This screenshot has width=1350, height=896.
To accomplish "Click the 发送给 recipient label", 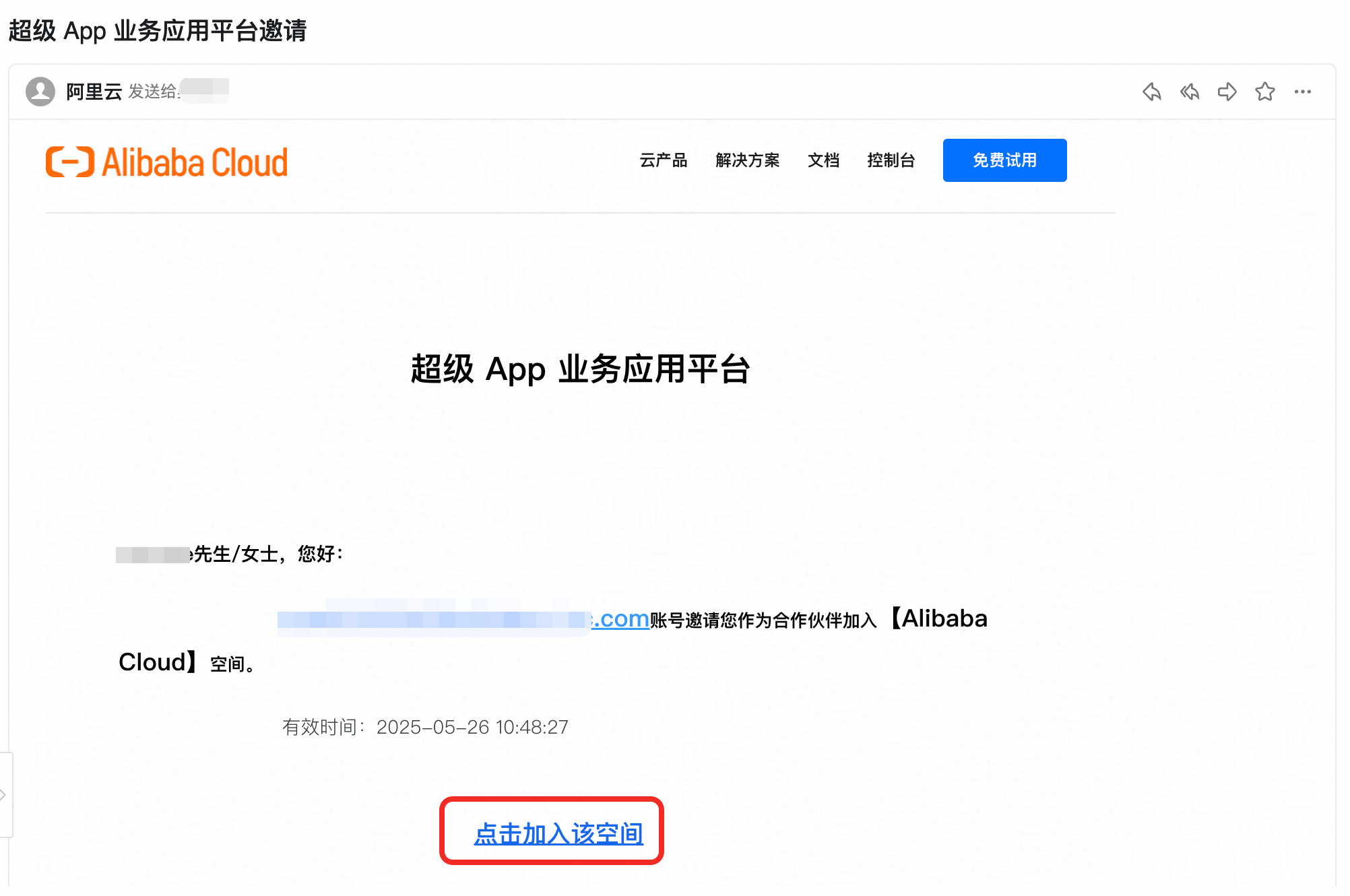I will tap(154, 92).
